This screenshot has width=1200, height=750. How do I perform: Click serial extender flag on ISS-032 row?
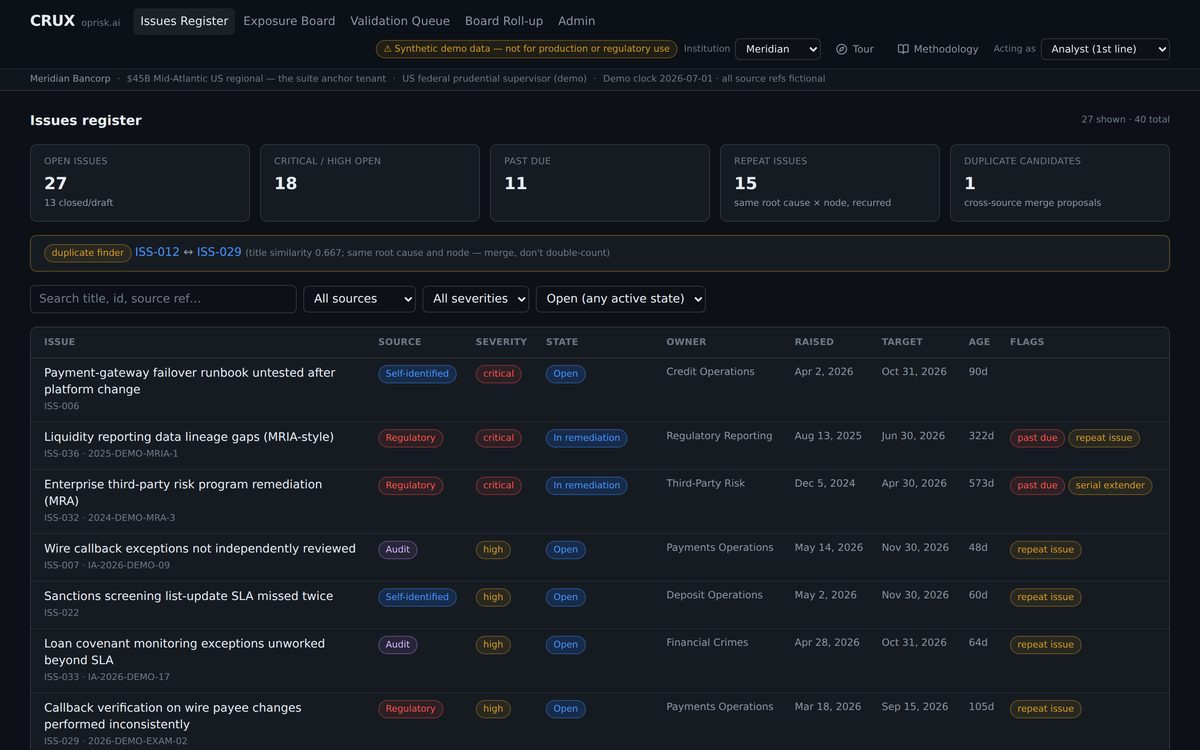coord(1110,486)
